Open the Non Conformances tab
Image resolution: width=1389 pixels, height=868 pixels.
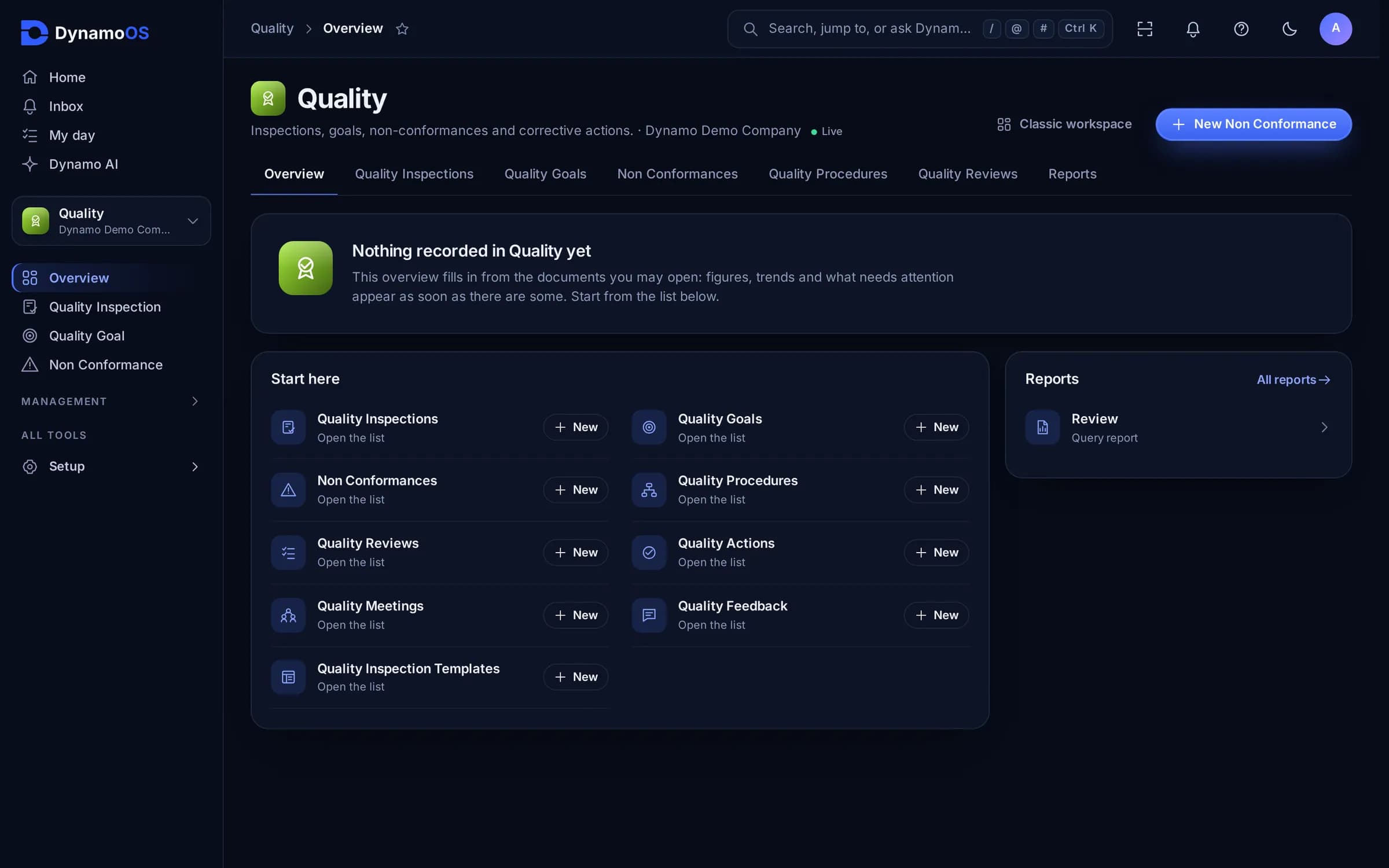click(677, 174)
